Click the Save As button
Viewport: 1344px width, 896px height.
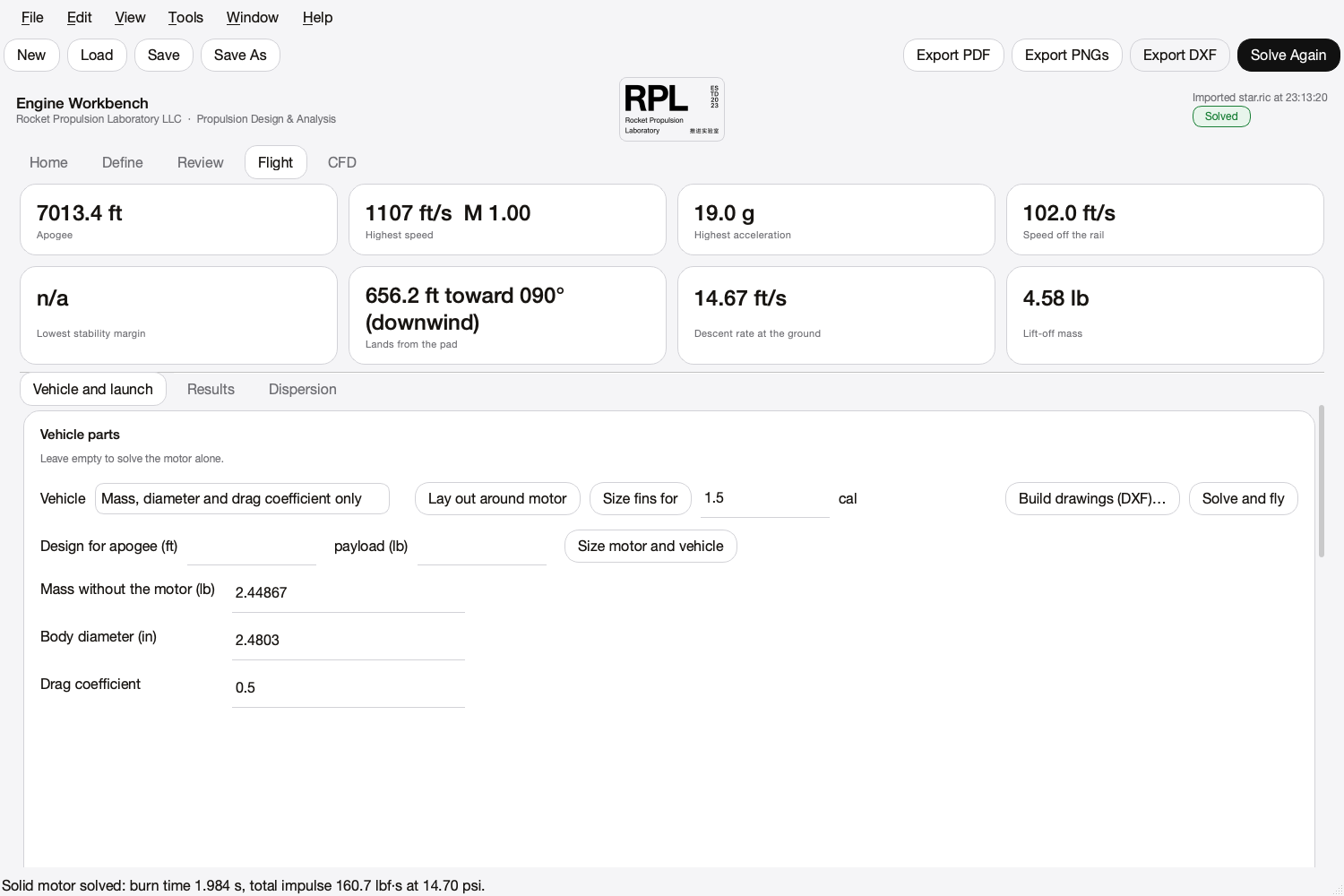coord(240,55)
